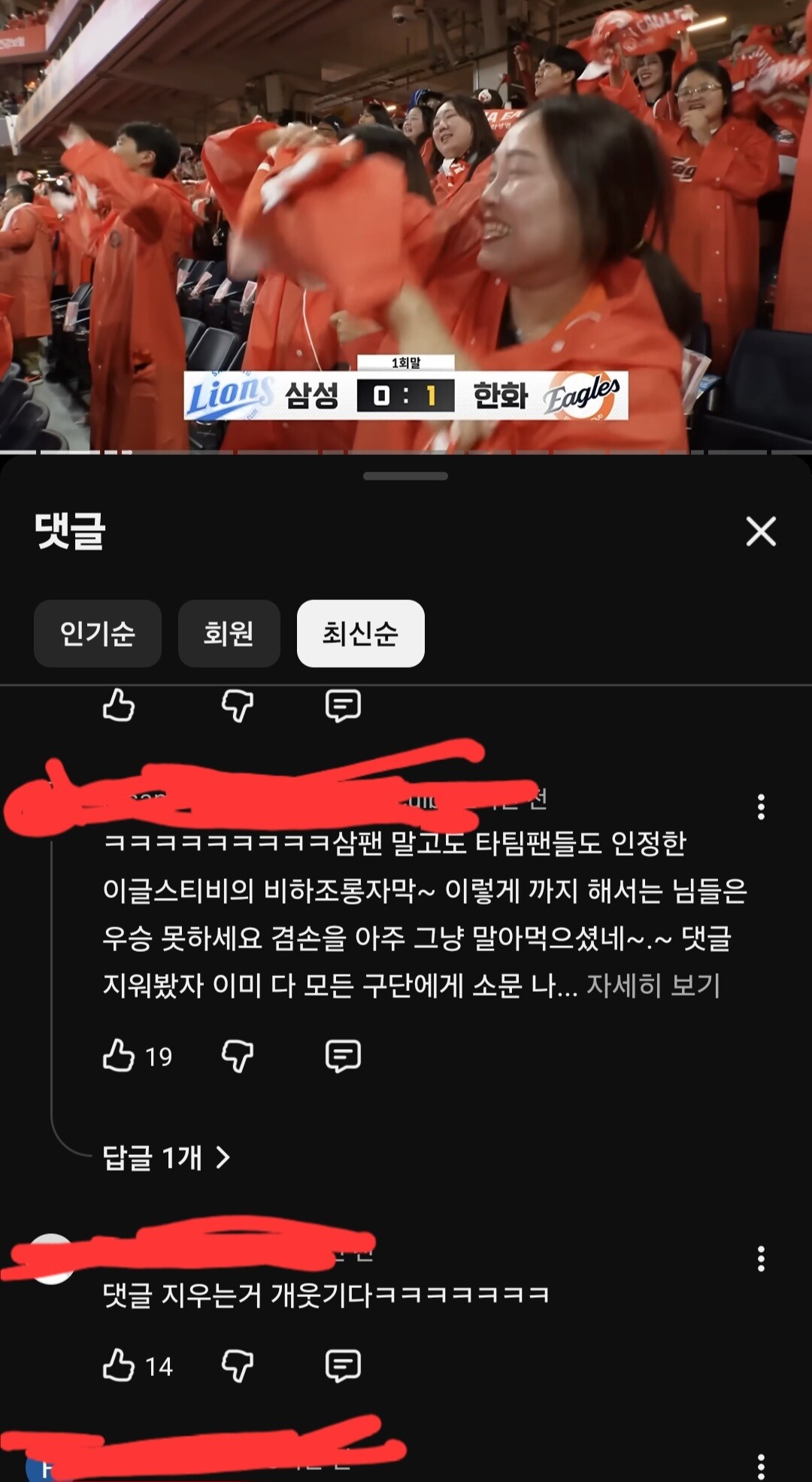The height and width of the screenshot is (1482, 812).
Task: Dislike the topmost partially visible comment
Action: point(238,706)
